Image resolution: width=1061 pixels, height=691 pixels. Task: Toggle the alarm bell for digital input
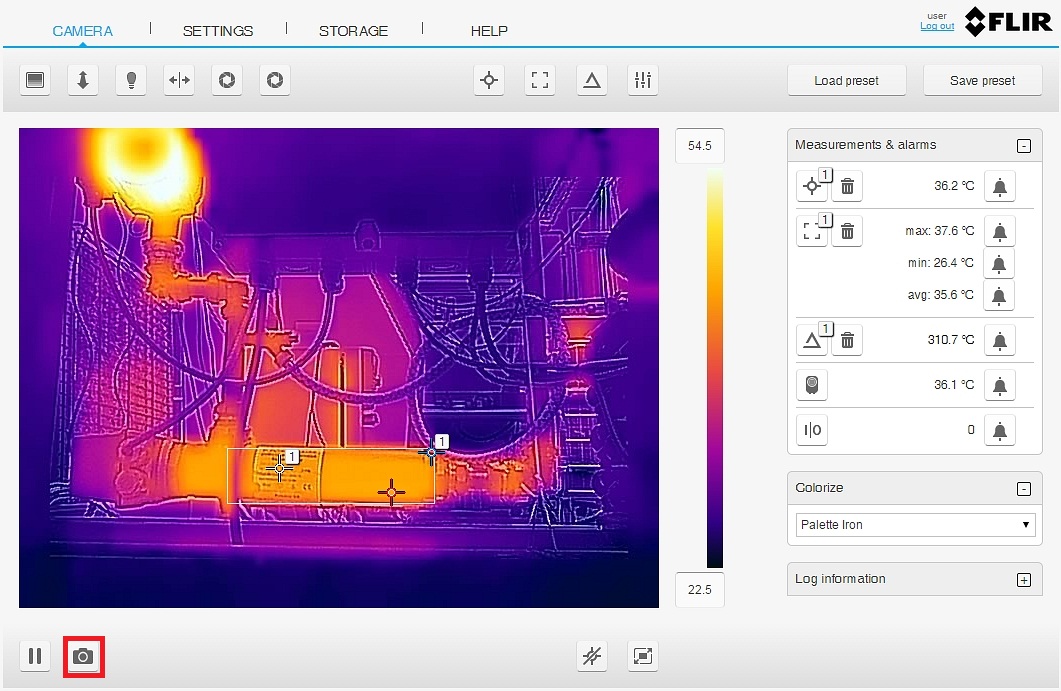click(999, 430)
